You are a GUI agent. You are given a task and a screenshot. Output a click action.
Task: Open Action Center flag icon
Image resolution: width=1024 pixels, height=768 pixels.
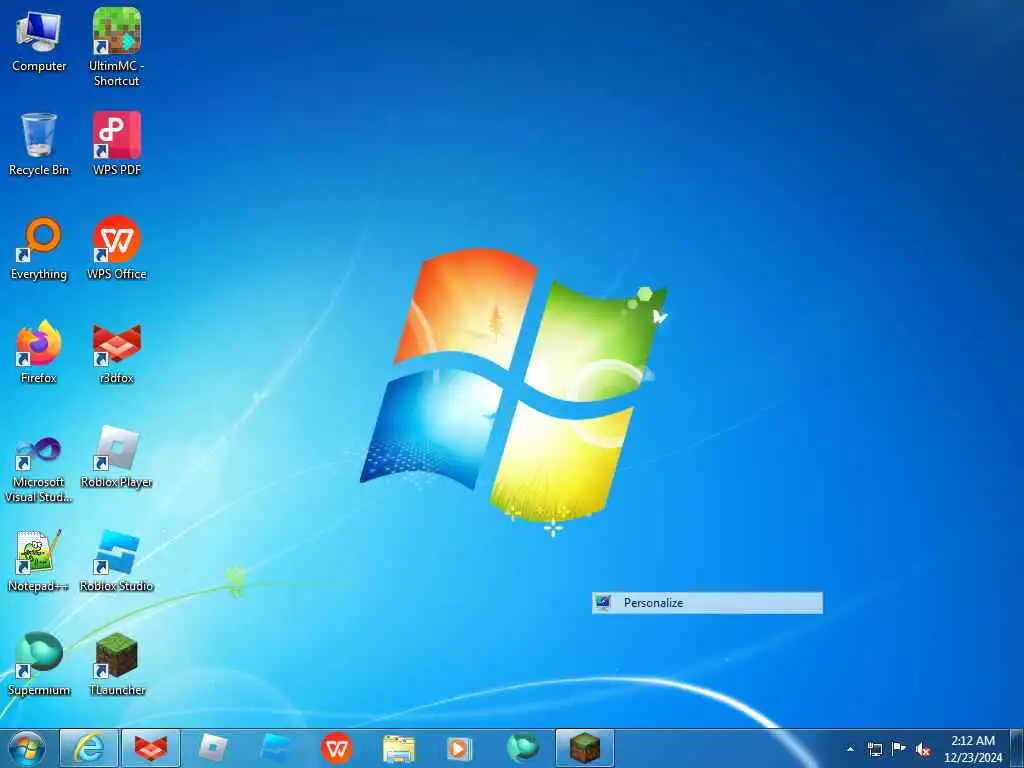pyautogui.click(x=899, y=749)
